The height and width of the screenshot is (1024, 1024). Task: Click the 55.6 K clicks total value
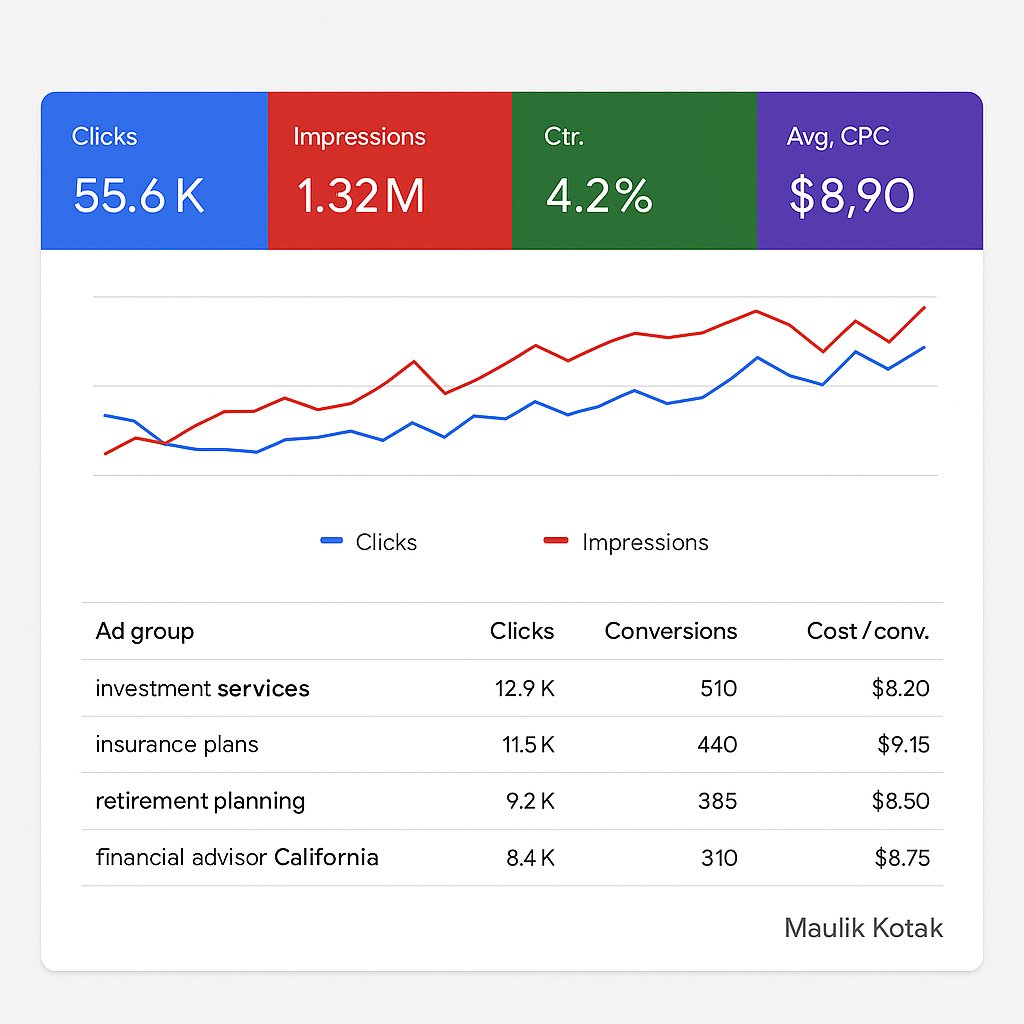138,196
